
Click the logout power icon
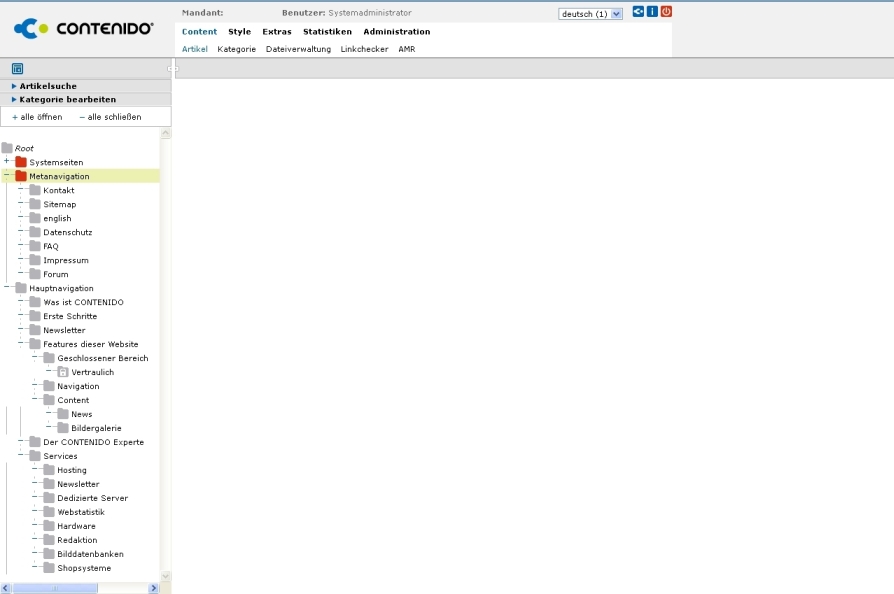[666, 12]
